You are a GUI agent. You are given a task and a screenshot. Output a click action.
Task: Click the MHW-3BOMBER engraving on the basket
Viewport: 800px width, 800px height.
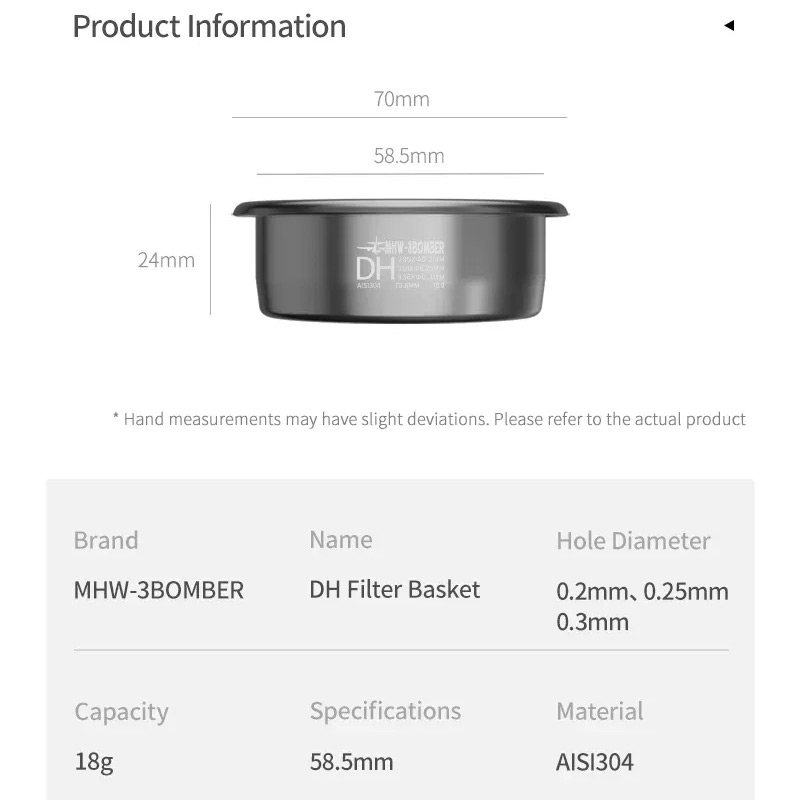pyautogui.click(x=407, y=246)
